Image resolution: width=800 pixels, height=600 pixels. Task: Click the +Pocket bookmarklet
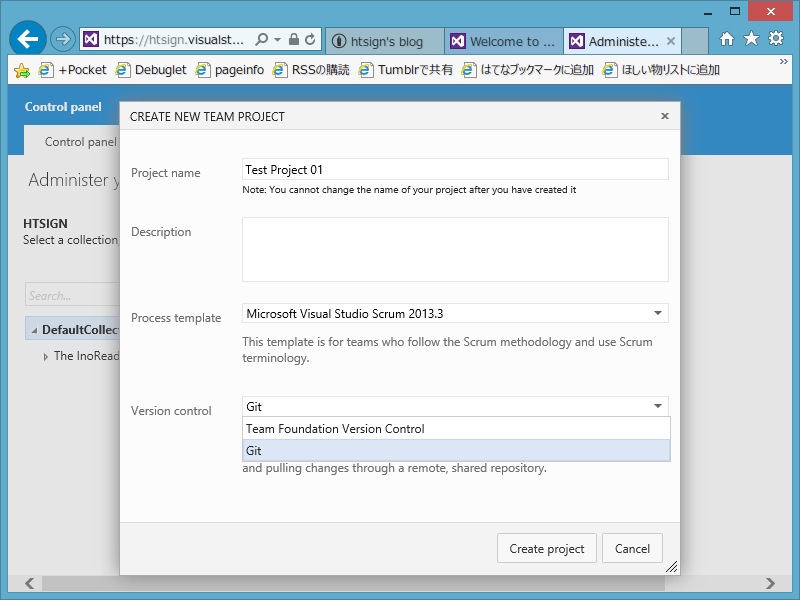(x=74, y=70)
